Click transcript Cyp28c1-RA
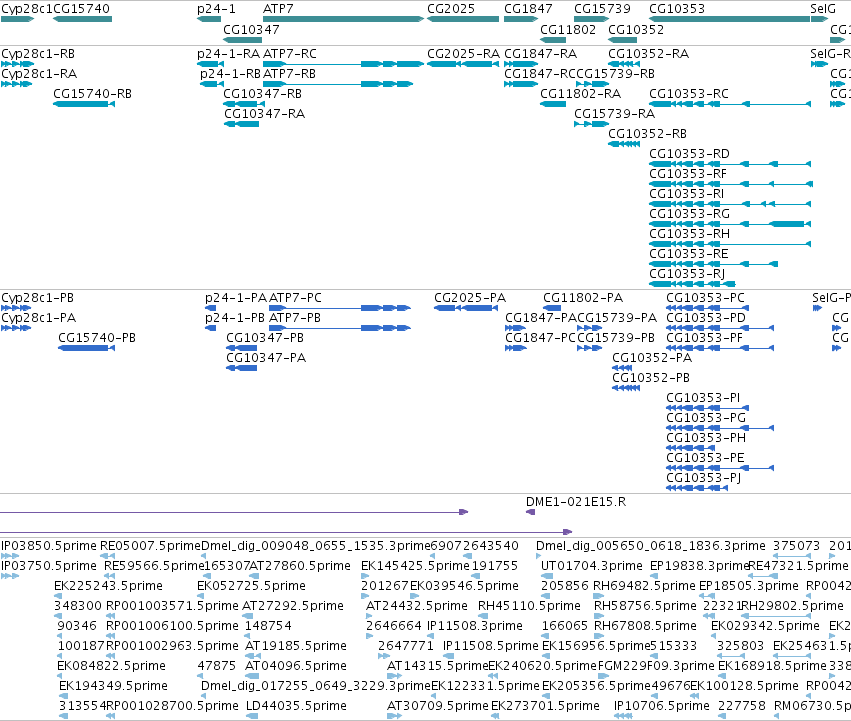The width and height of the screenshot is (851, 721). point(16,84)
